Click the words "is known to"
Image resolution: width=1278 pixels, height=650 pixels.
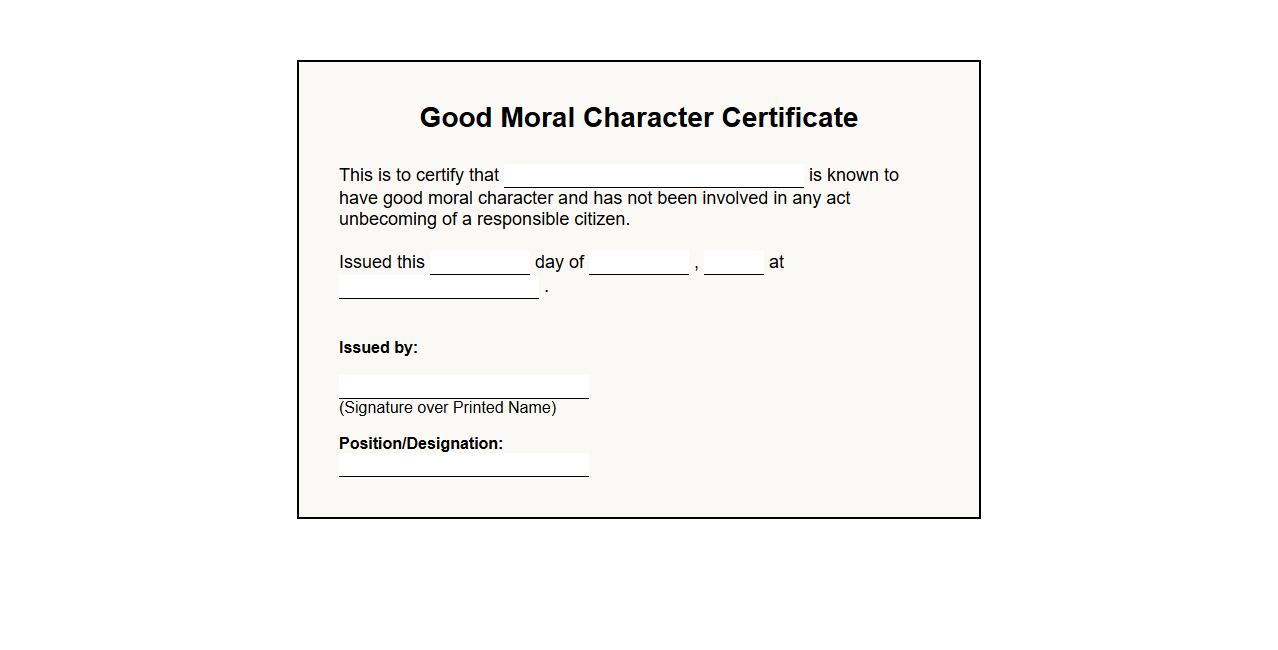point(854,175)
